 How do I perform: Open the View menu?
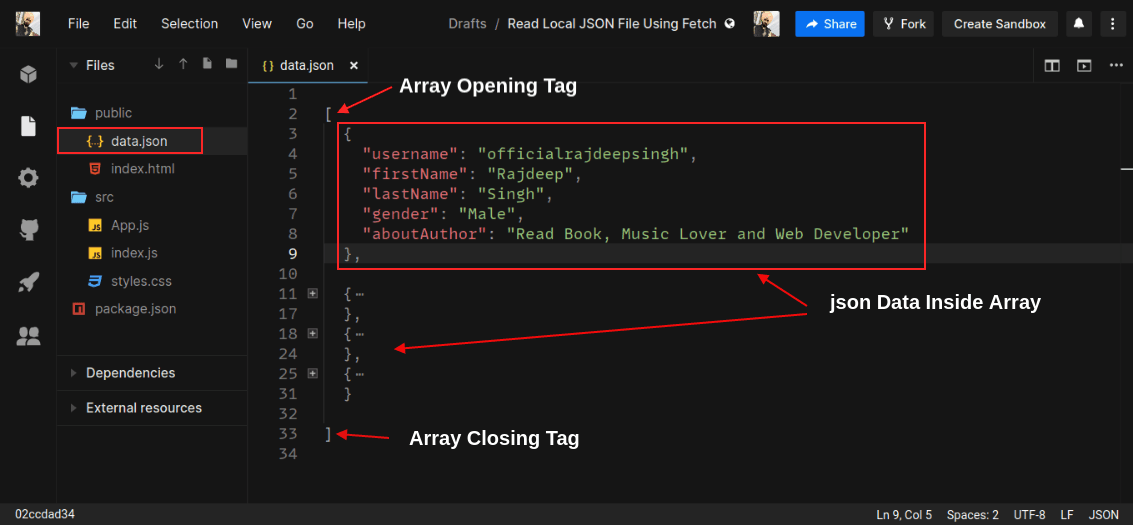[x=257, y=24]
